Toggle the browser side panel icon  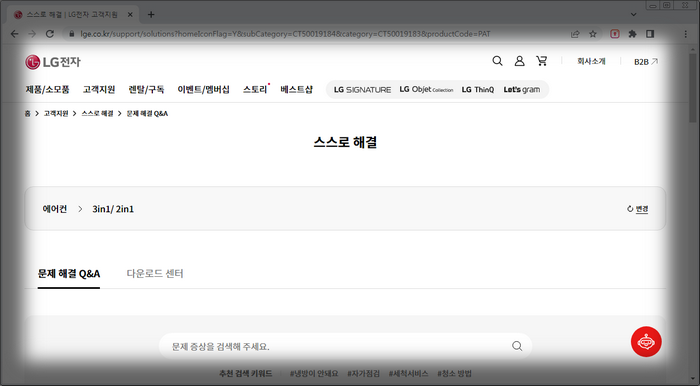click(x=650, y=34)
